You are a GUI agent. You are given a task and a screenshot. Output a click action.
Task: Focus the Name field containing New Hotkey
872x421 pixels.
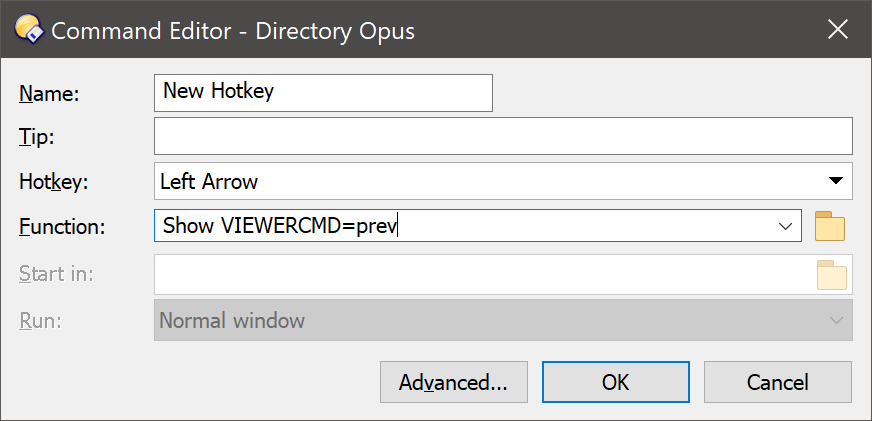point(323,93)
